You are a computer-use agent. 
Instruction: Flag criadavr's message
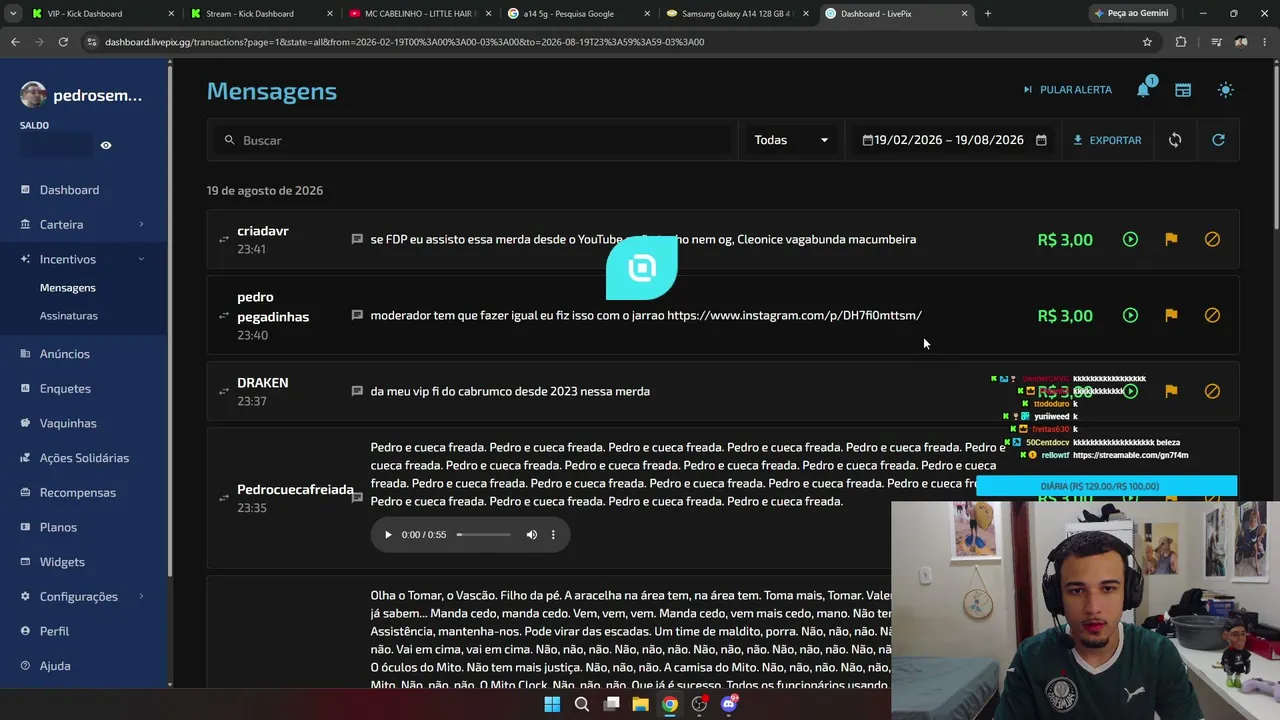(1171, 239)
